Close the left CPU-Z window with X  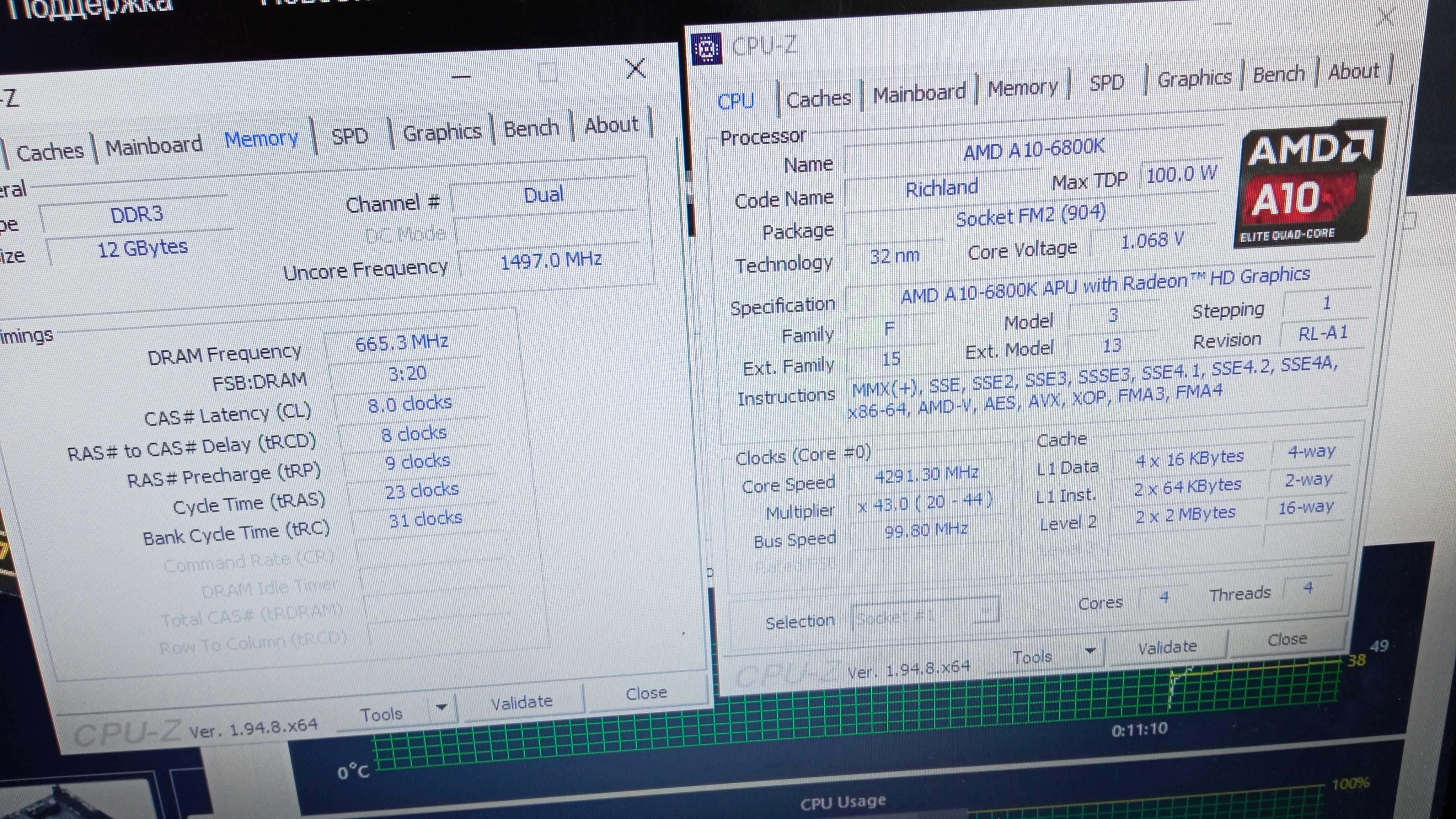pos(636,68)
